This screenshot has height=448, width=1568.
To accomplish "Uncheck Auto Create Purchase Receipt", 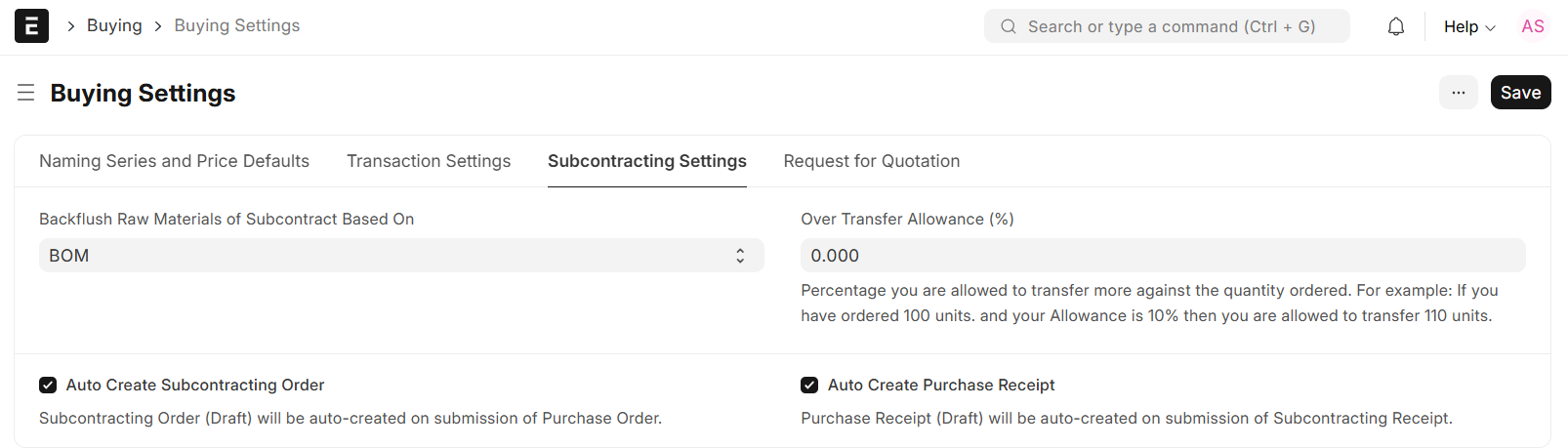I will coord(809,386).
